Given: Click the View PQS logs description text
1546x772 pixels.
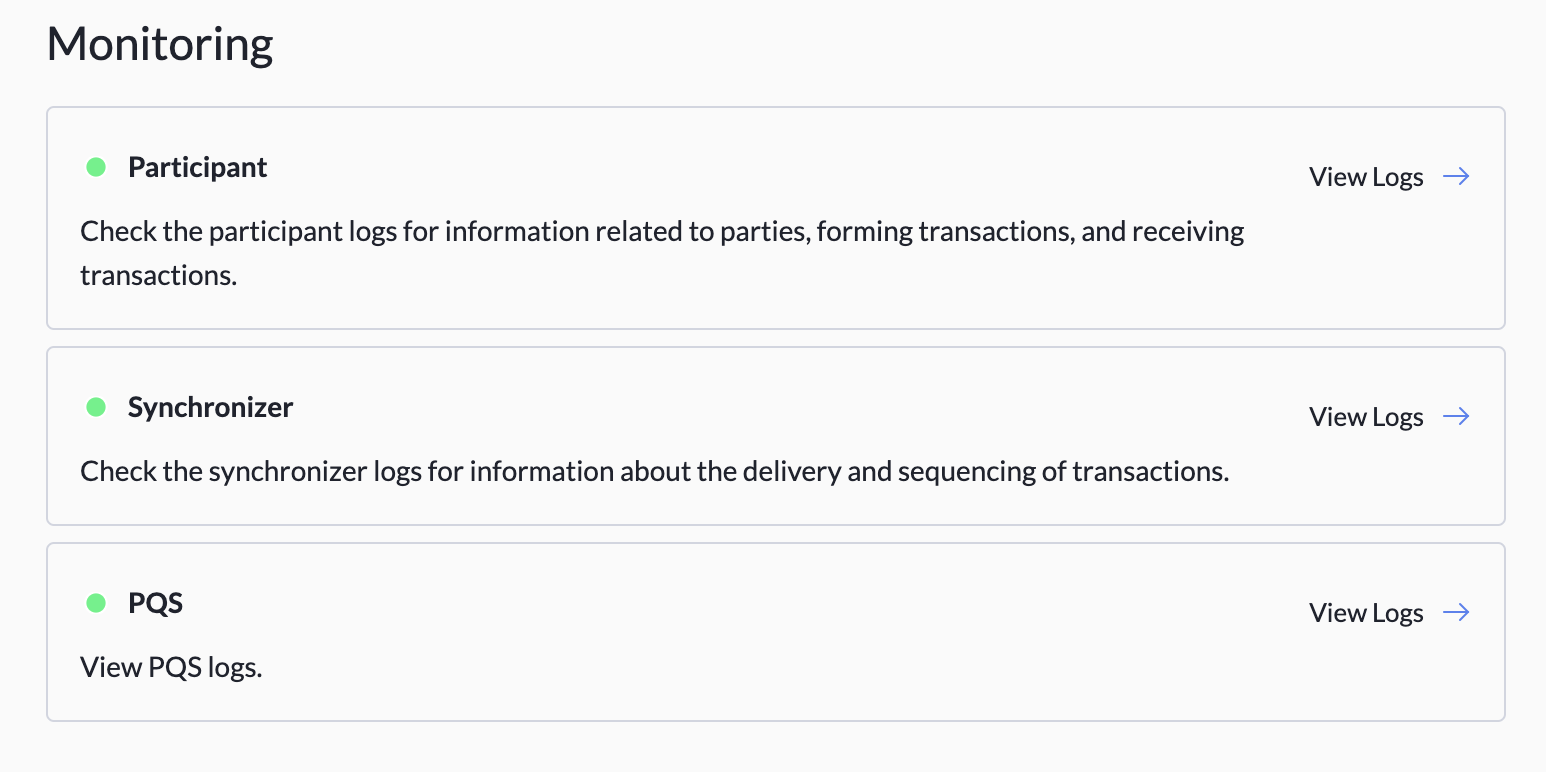Looking at the screenshot, I should pyautogui.click(x=170, y=666).
